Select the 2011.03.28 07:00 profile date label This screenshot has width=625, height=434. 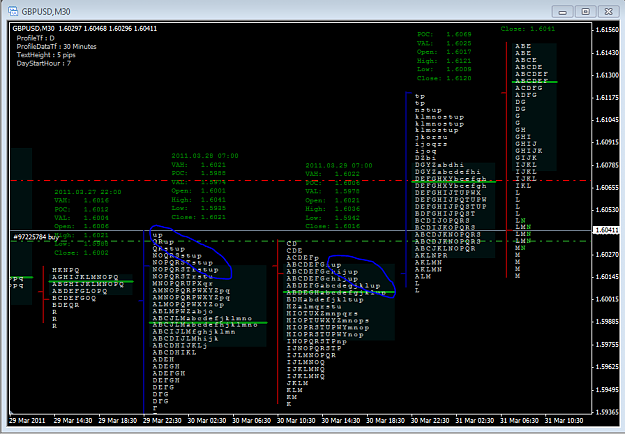[205, 156]
